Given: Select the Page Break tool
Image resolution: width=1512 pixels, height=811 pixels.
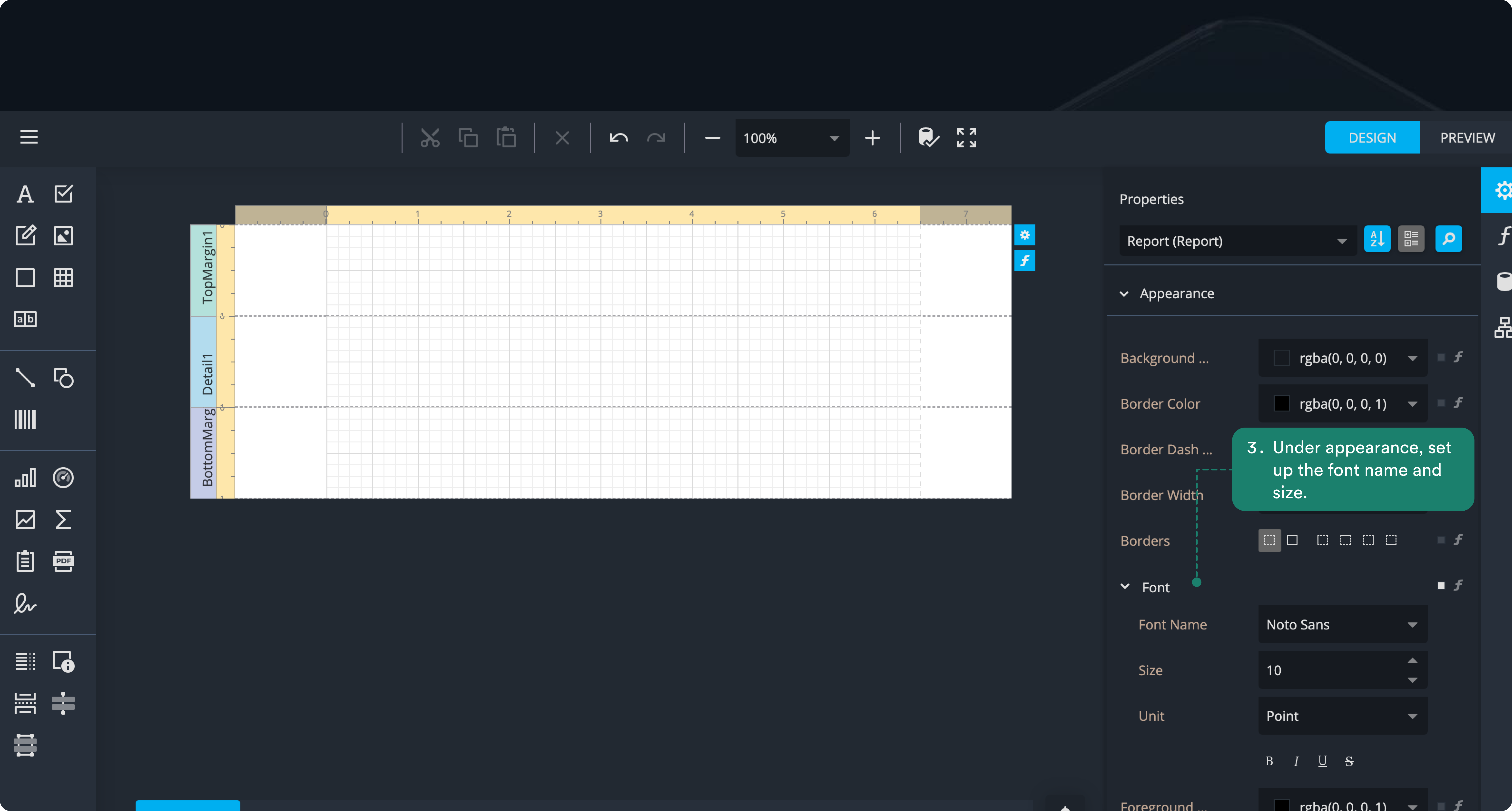Looking at the screenshot, I should click(x=25, y=703).
